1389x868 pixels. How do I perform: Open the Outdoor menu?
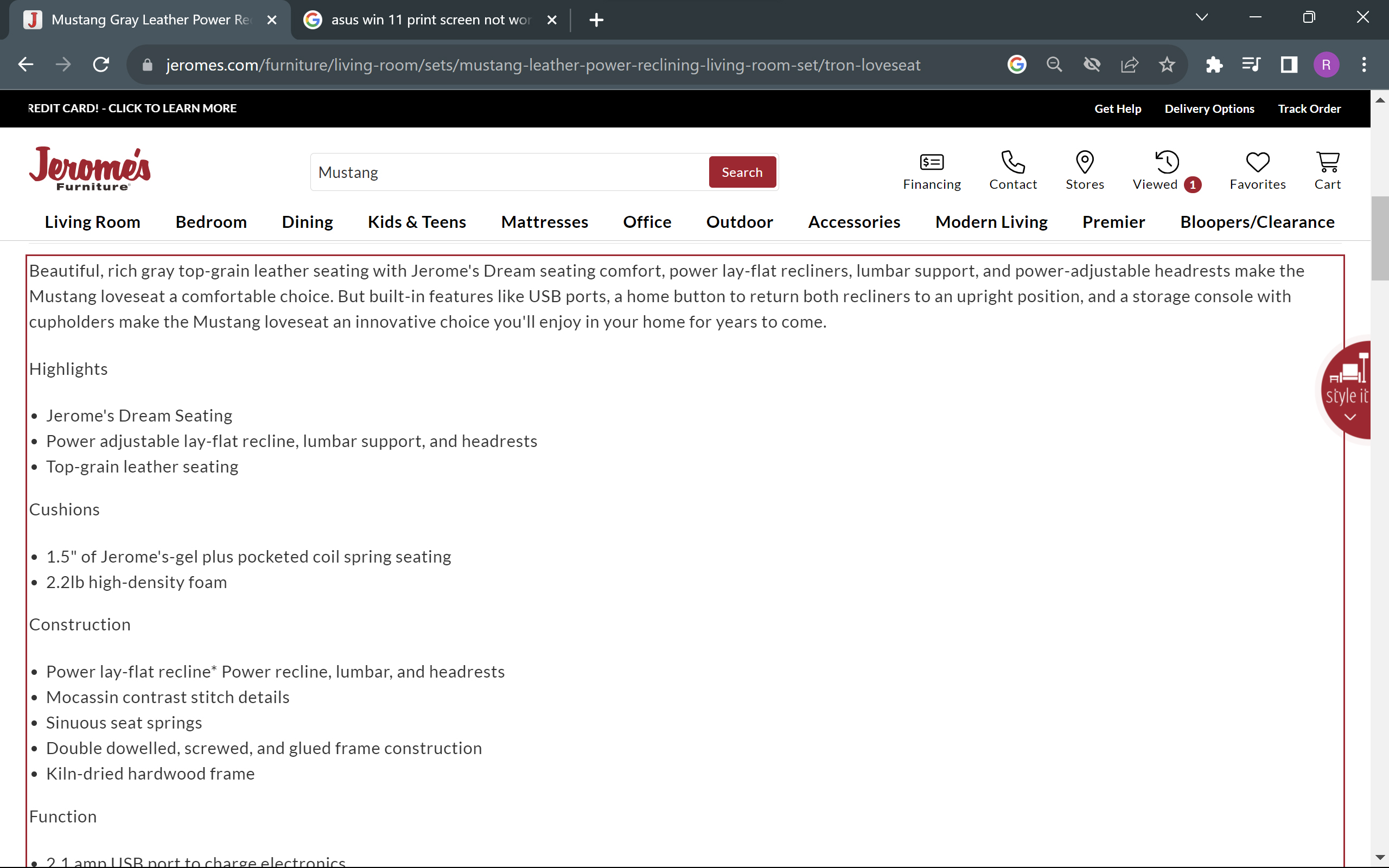(x=740, y=222)
